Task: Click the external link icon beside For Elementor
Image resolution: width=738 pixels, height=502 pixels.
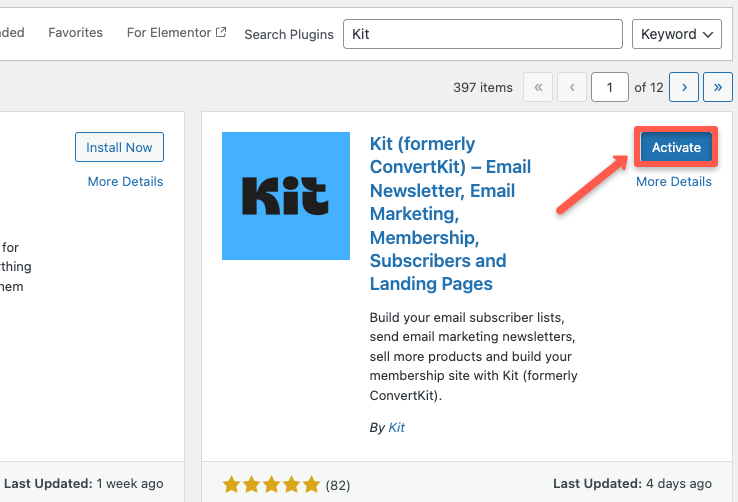Action: [x=220, y=33]
